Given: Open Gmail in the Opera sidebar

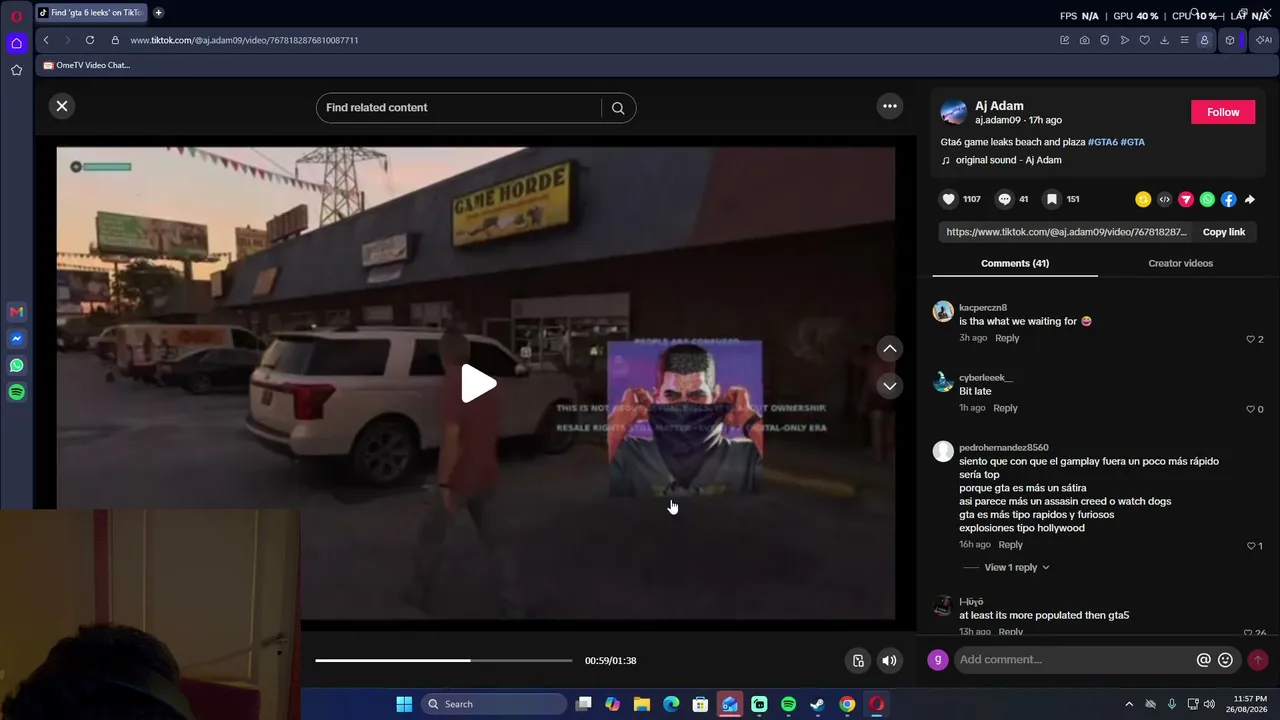Looking at the screenshot, I should tap(16, 312).
